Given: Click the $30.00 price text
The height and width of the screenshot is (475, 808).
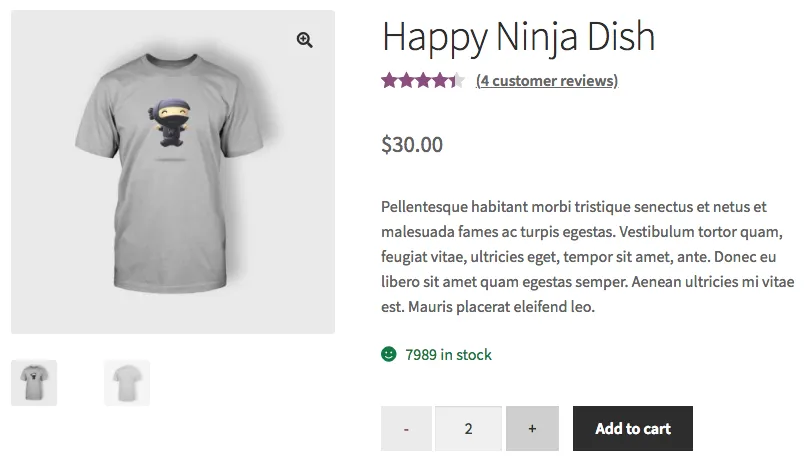Looking at the screenshot, I should click(412, 145).
